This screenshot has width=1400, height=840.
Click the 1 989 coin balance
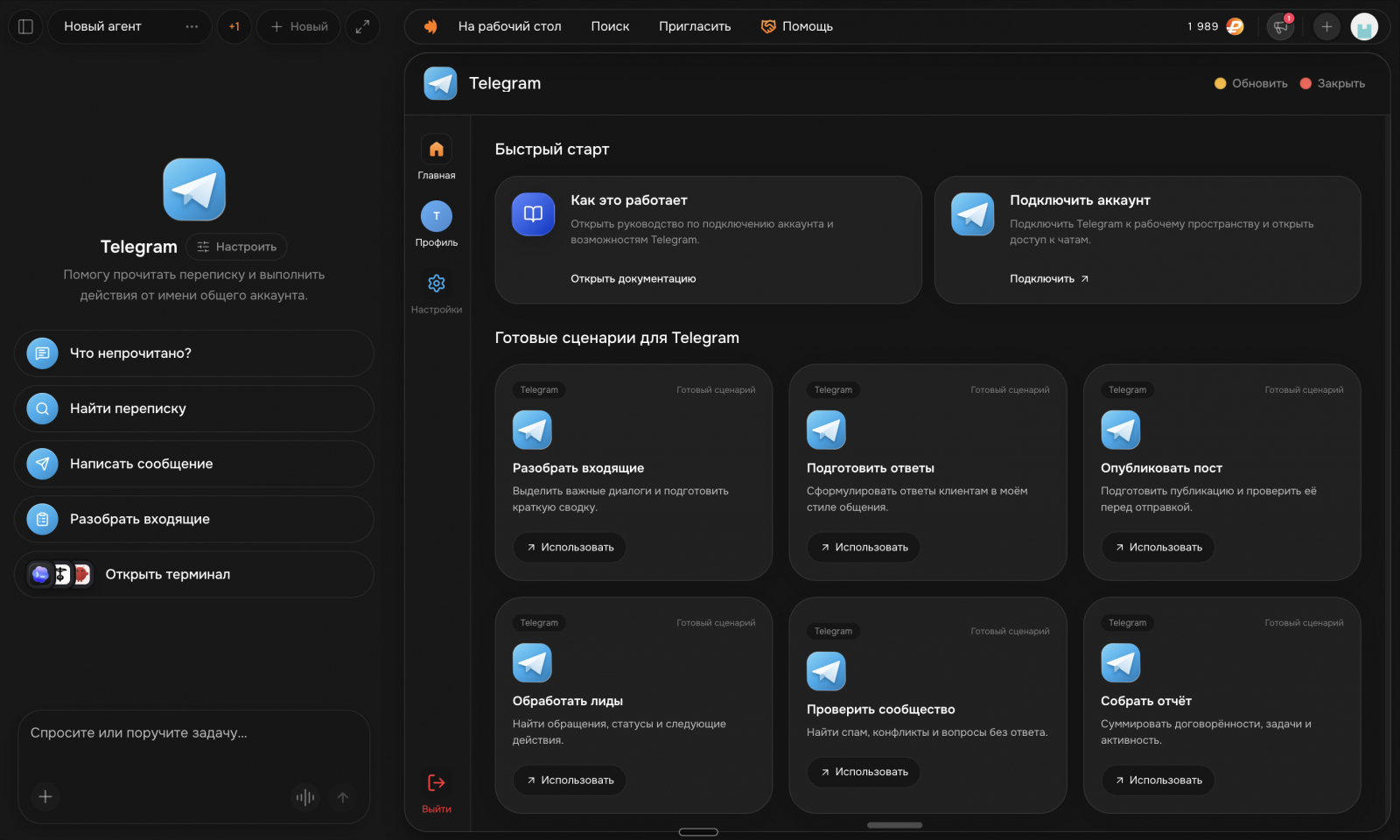click(1215, 26)
